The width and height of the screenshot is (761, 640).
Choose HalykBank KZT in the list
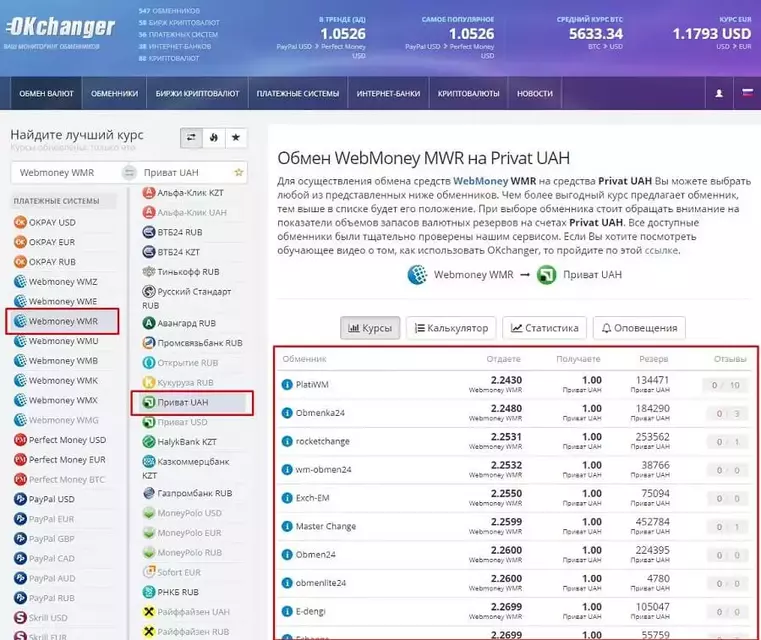(180, 442)
